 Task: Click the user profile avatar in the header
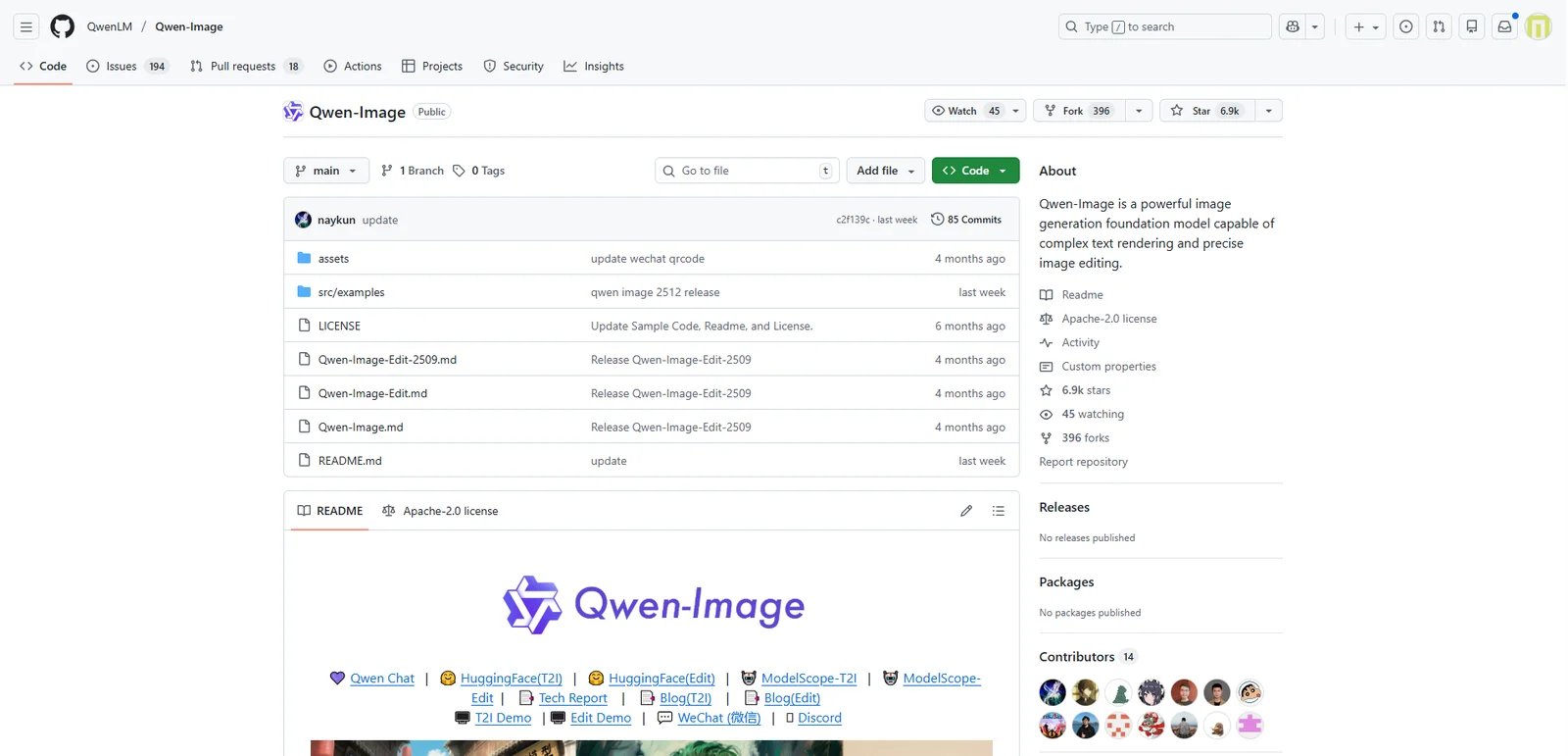click(x=1539, y=26)
